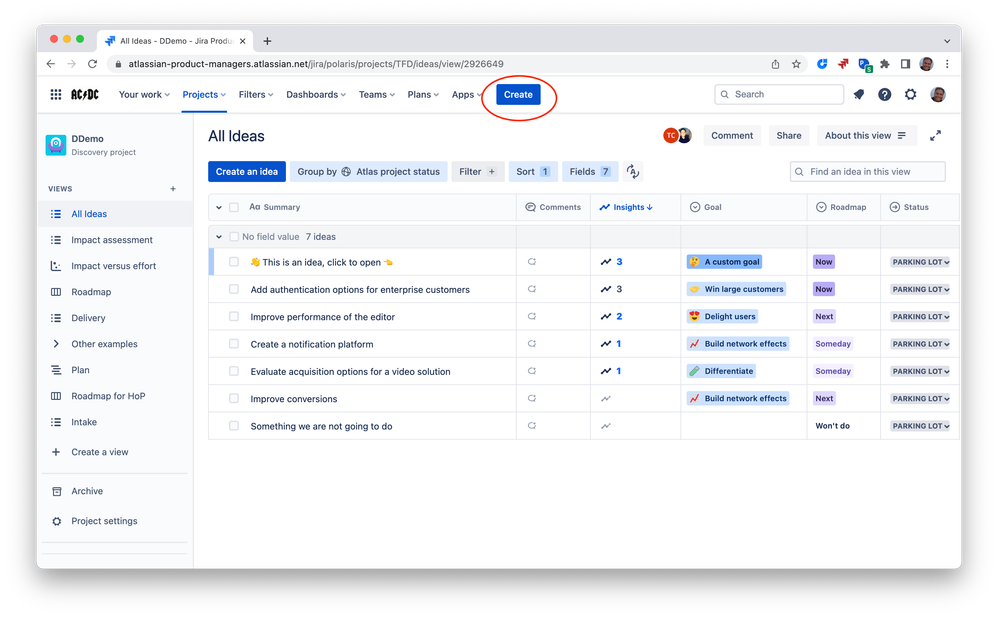
Task: Select checkbox for Add authentication options row
Action: pyautogui.click(x=234, y=289)
